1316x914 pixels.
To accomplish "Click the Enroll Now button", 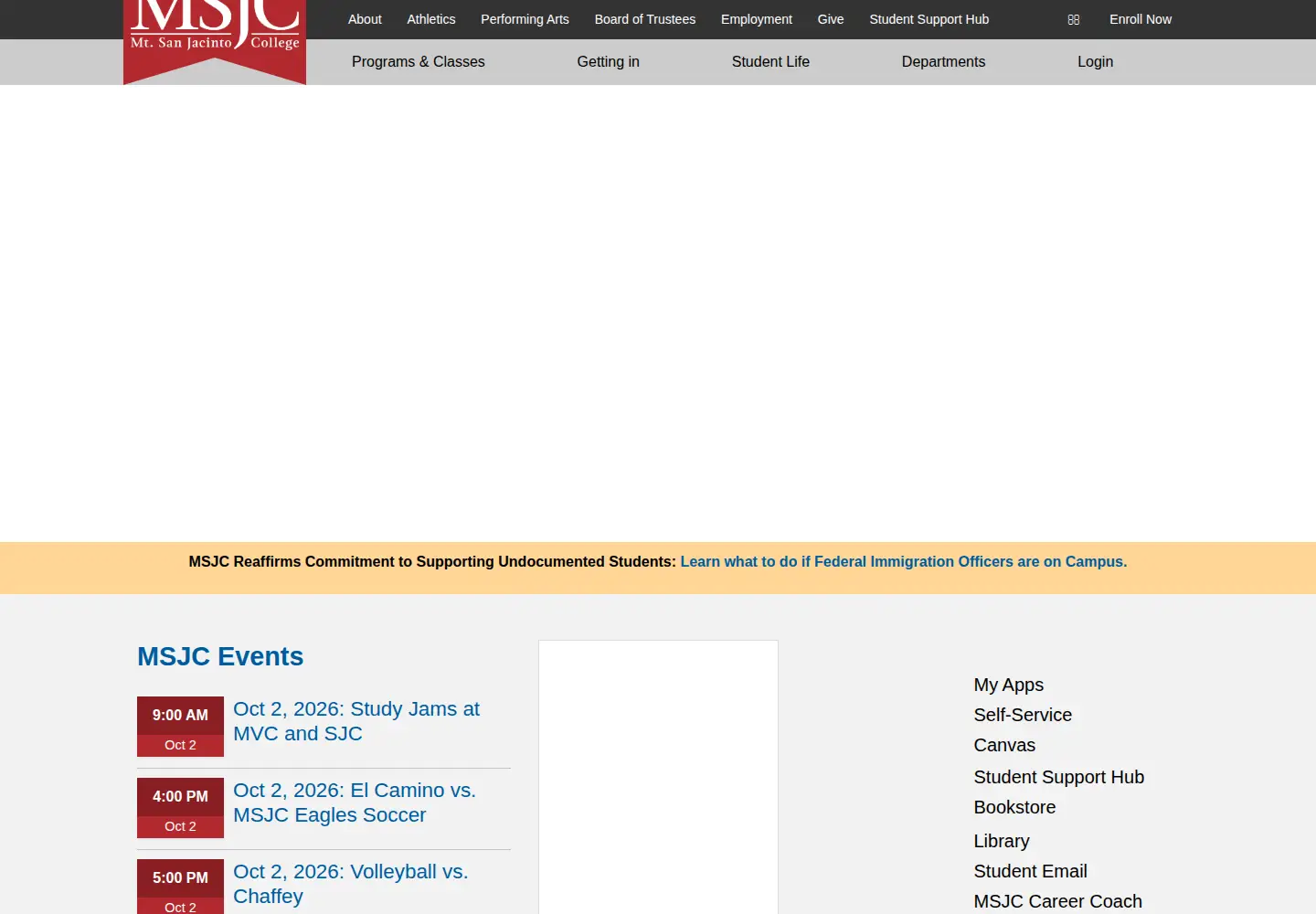I will coord(1141,19).
